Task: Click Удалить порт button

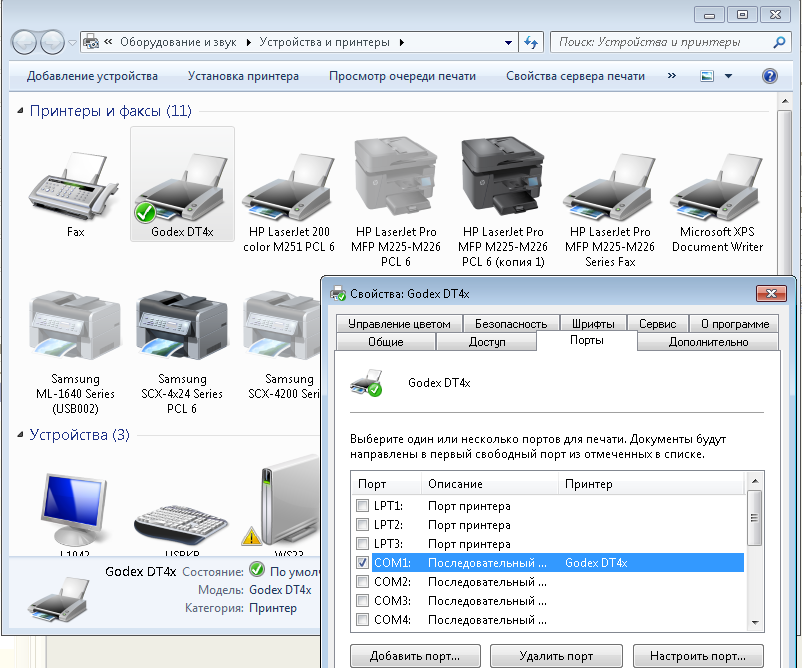Action: coord(556,656)
